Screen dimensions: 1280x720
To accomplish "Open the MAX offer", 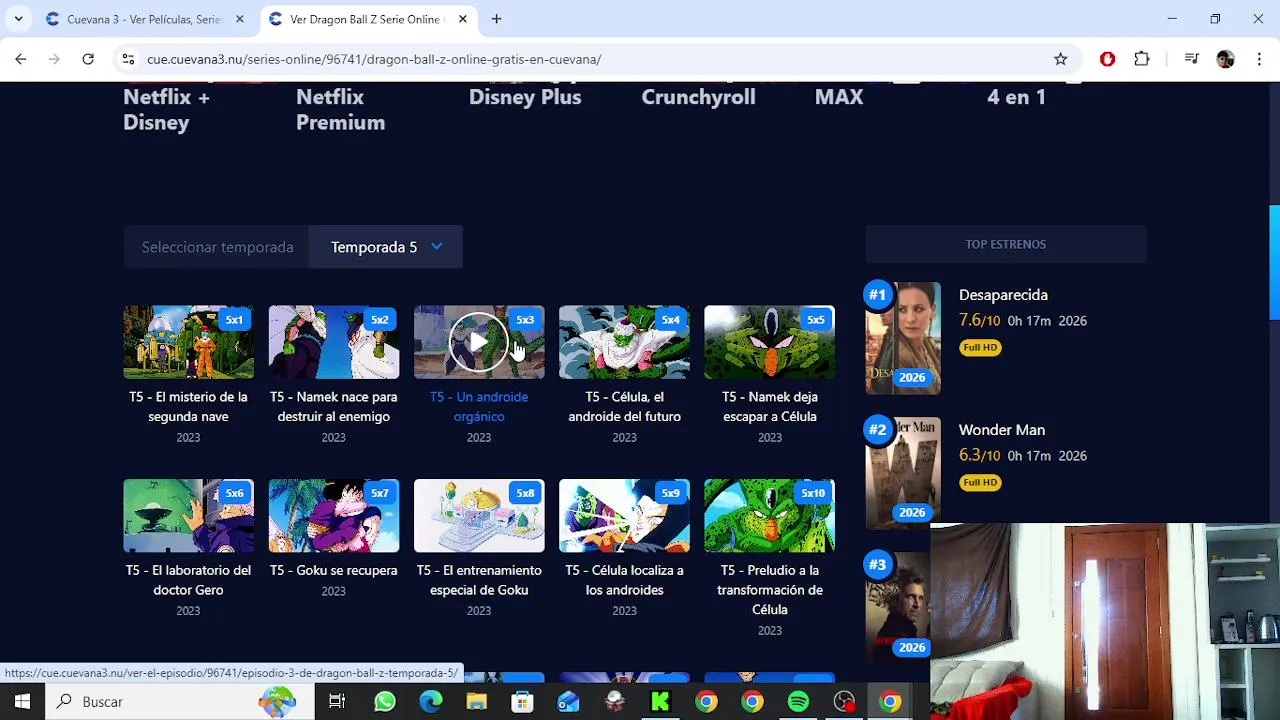I will click(x=839, y=97).
